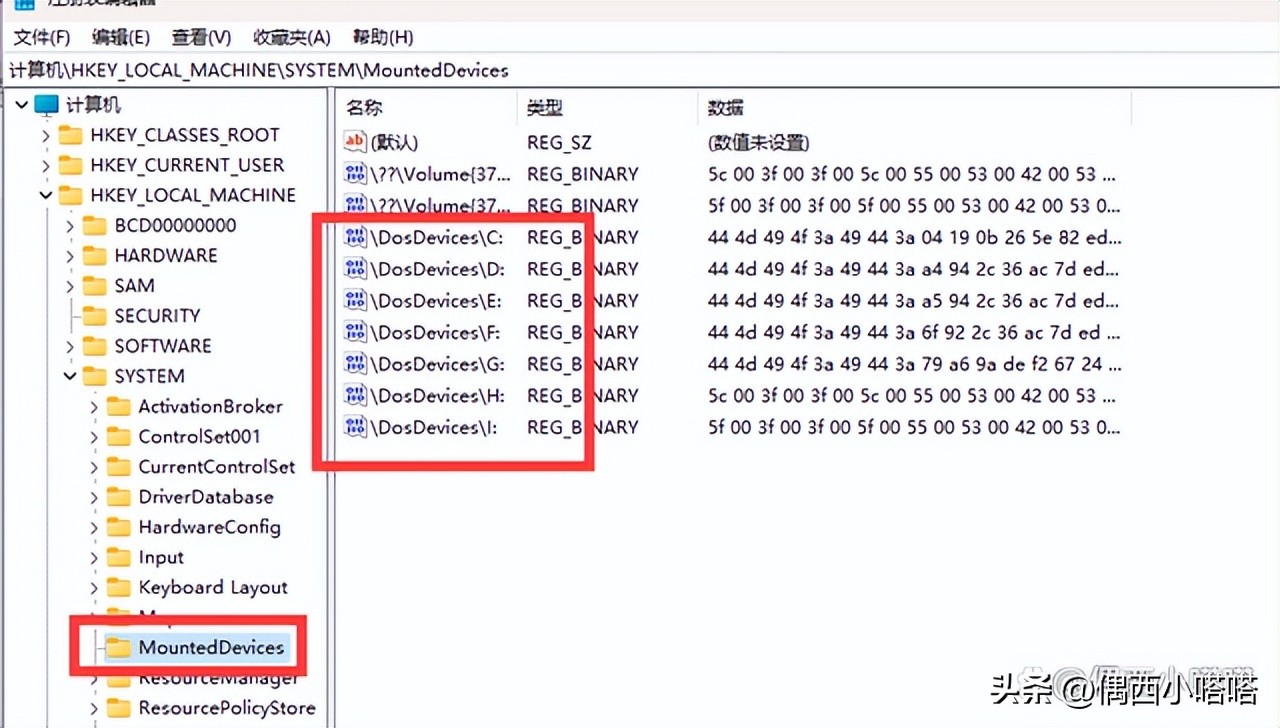Viewport: 1280px width, 728px height.
Task: Sort values by the 类型 column header
Action: point(545,106)
